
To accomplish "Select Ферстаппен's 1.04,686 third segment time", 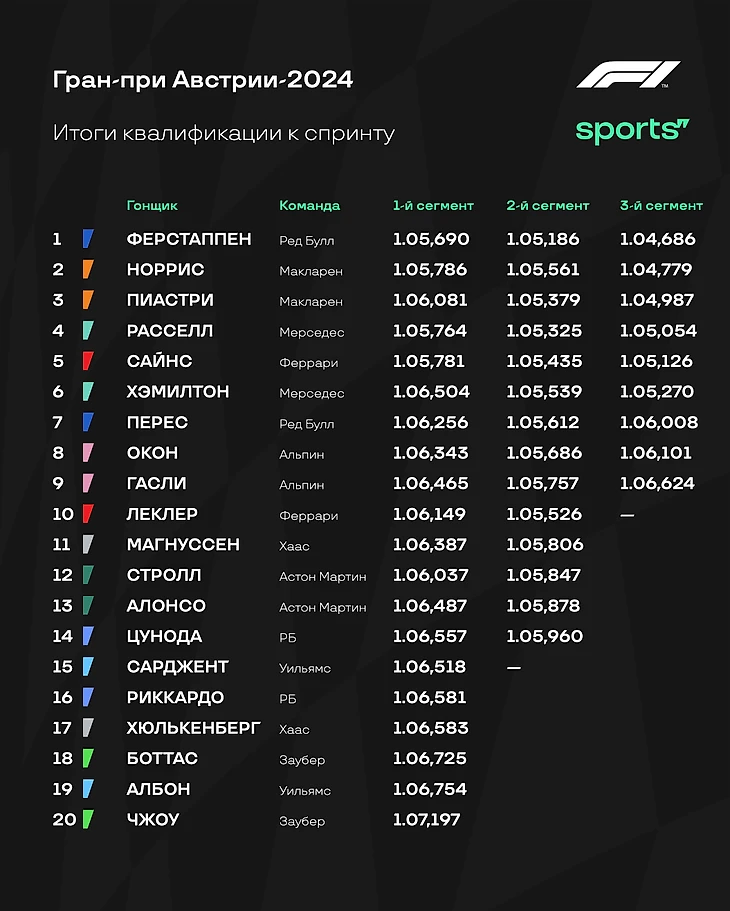I will coord(657,239).
